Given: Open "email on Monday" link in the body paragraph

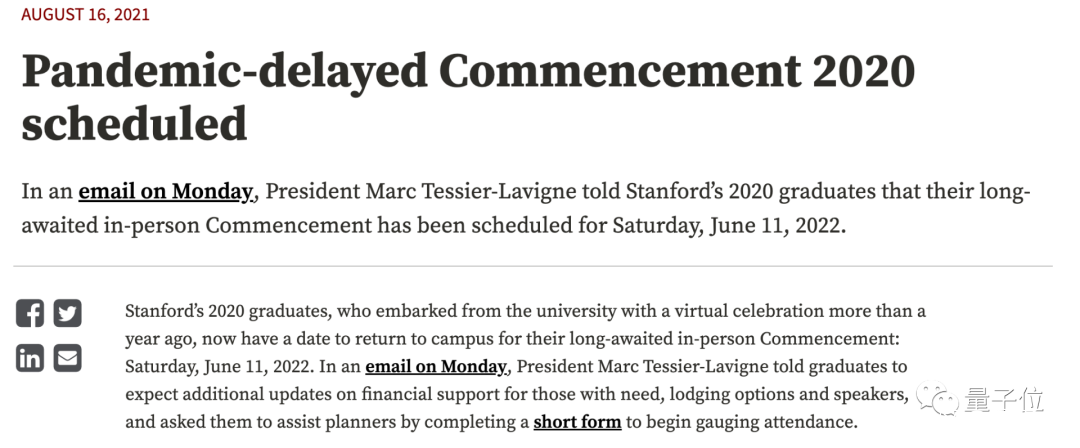Looking at the screenshot, I should (435, 366).
